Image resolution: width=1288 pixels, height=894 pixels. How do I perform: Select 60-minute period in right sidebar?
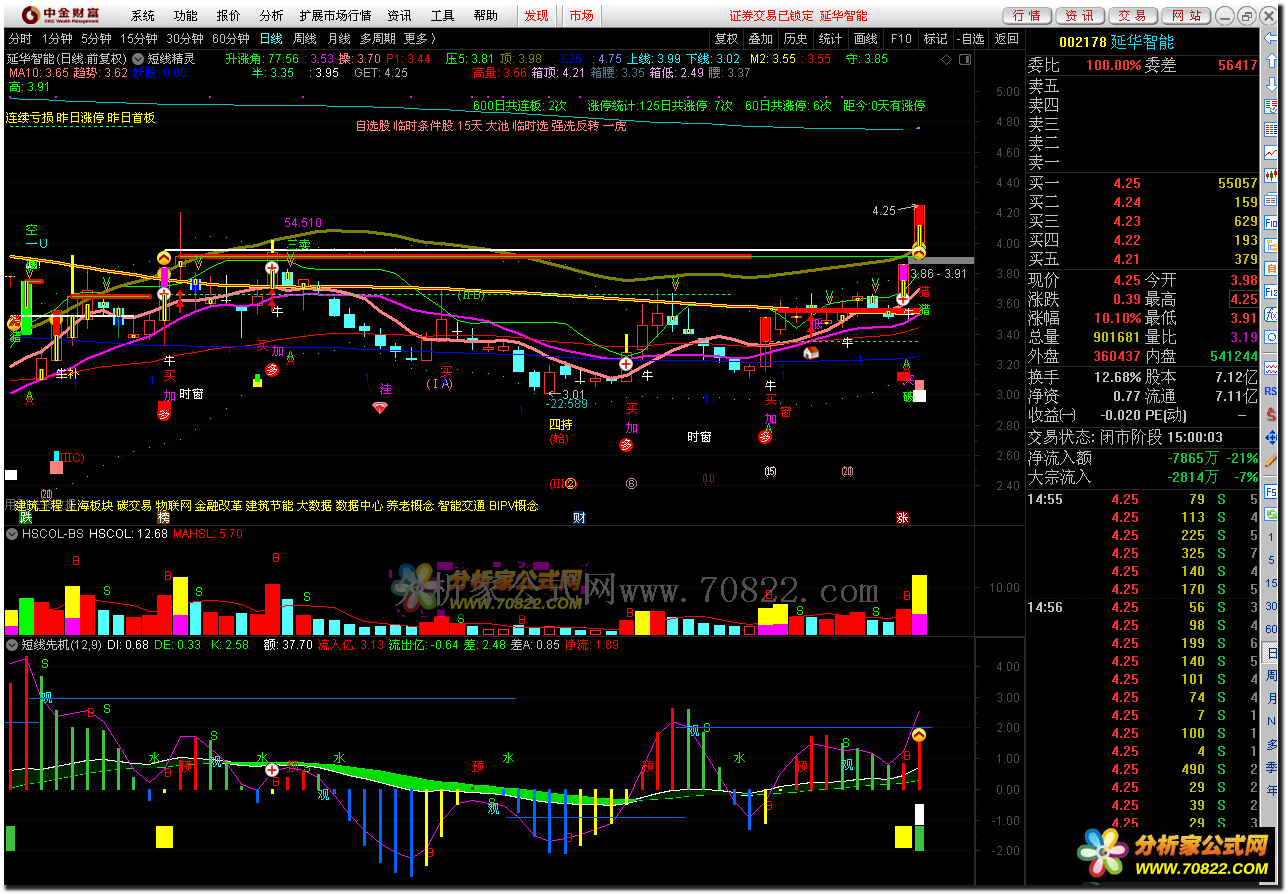[1271, 629]
